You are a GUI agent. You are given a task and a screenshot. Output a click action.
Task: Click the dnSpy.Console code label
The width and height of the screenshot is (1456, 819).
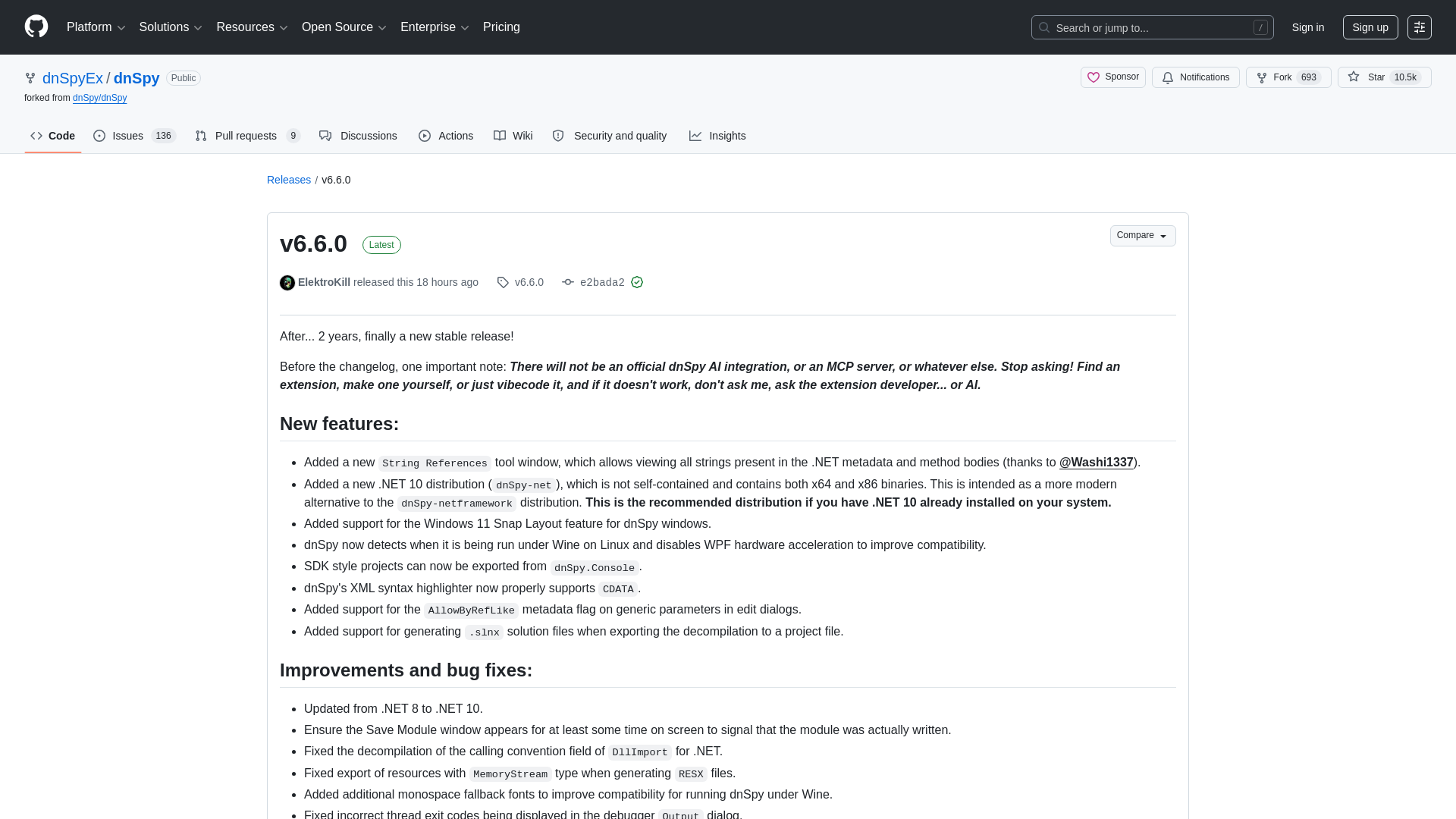595,568
